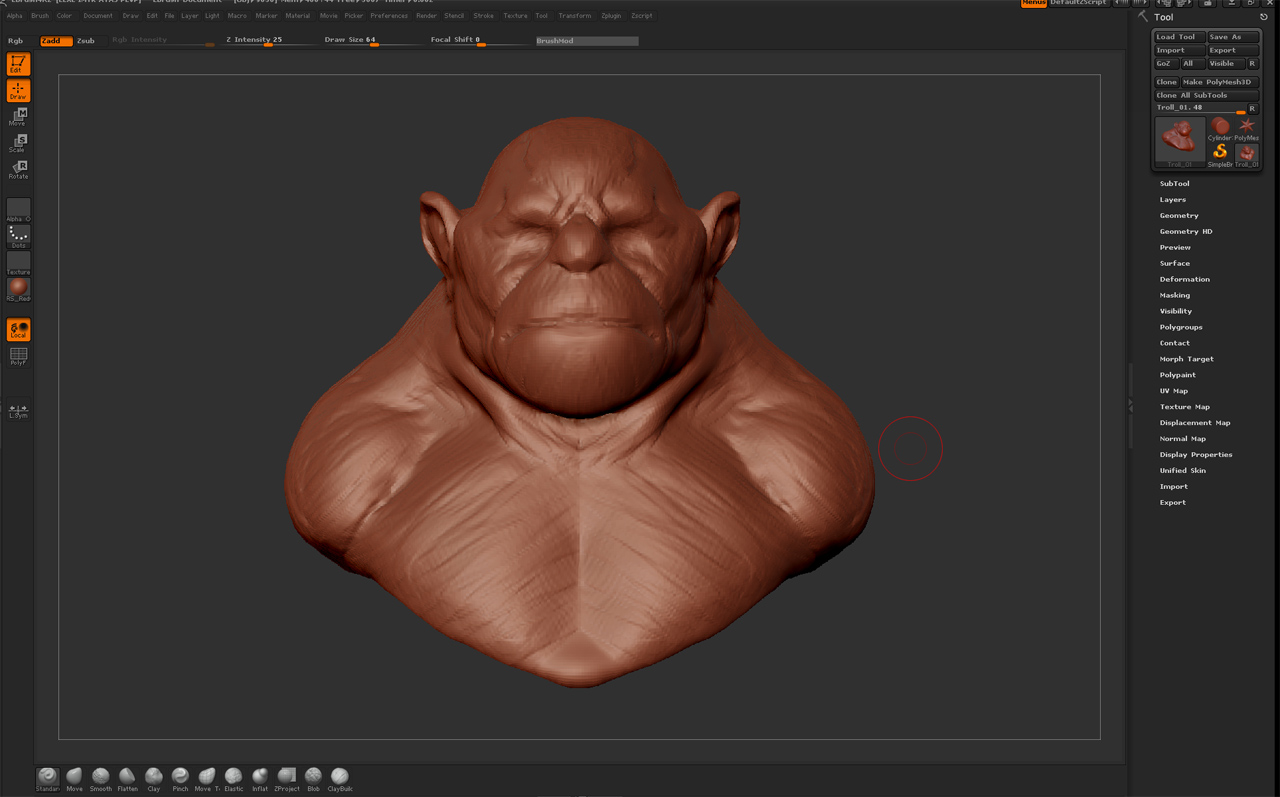Screen dimensions: 1280x797
Task: Expand the Displacement Map section
Action: point(1194,423)
